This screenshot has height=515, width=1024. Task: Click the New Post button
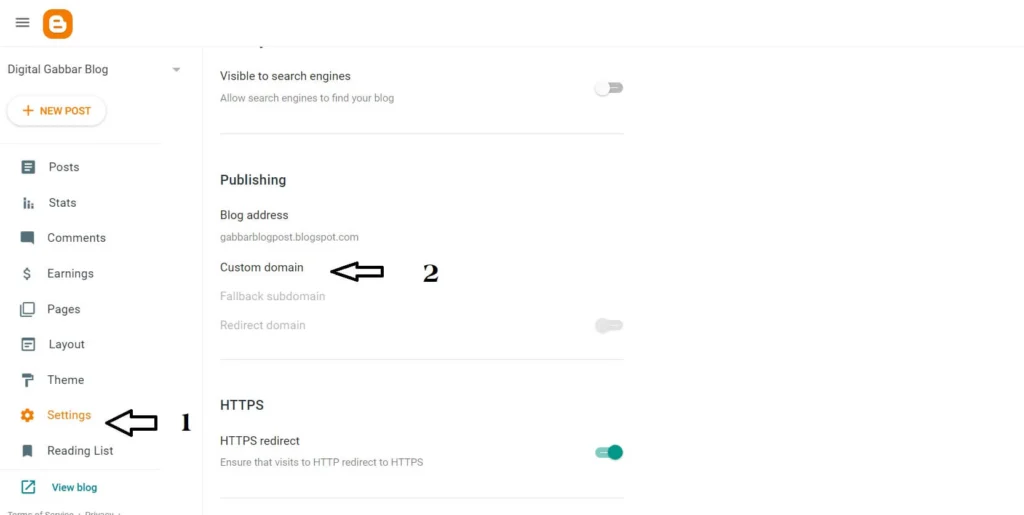[56, 111]
